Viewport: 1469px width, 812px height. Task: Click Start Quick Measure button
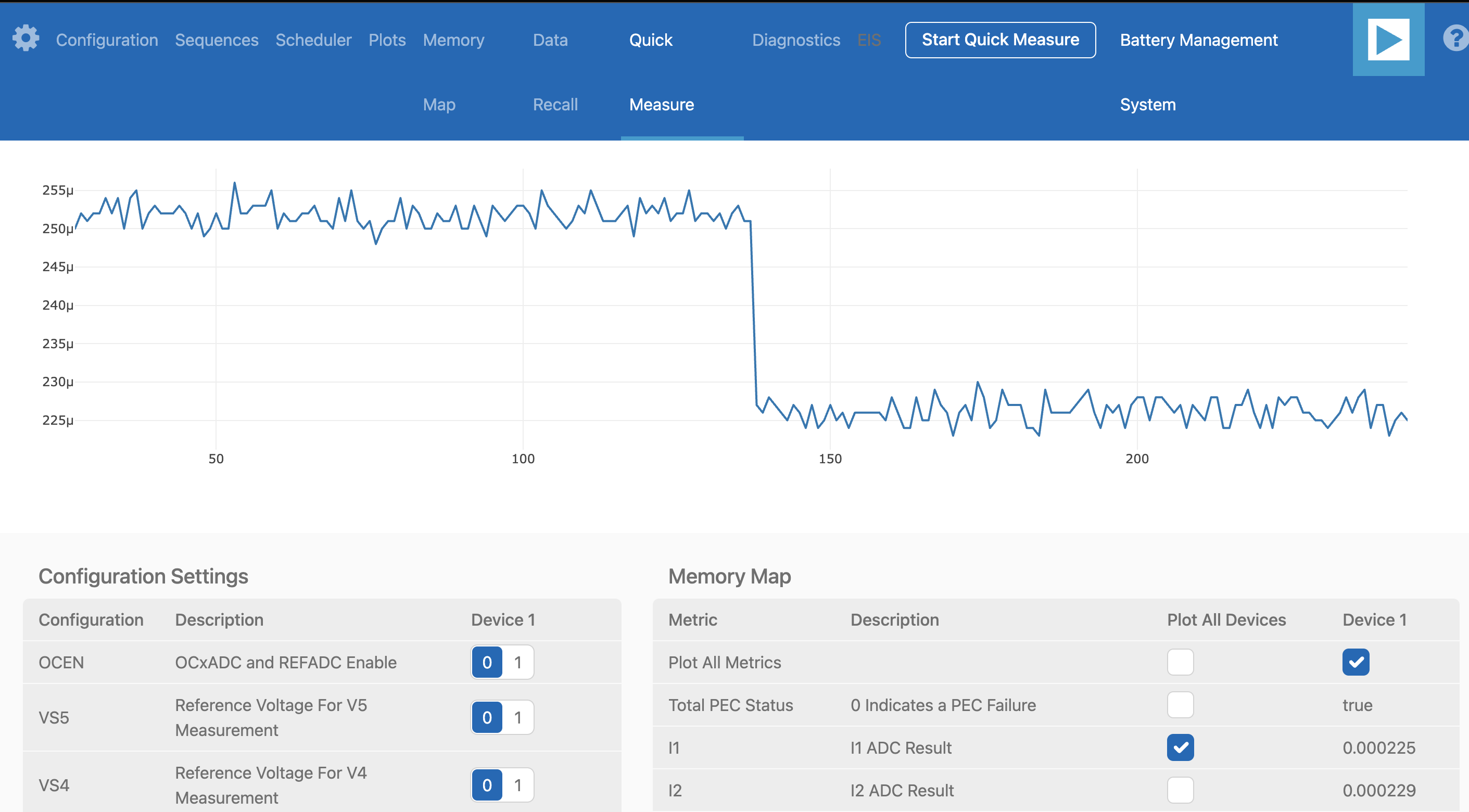click(999, 40)
